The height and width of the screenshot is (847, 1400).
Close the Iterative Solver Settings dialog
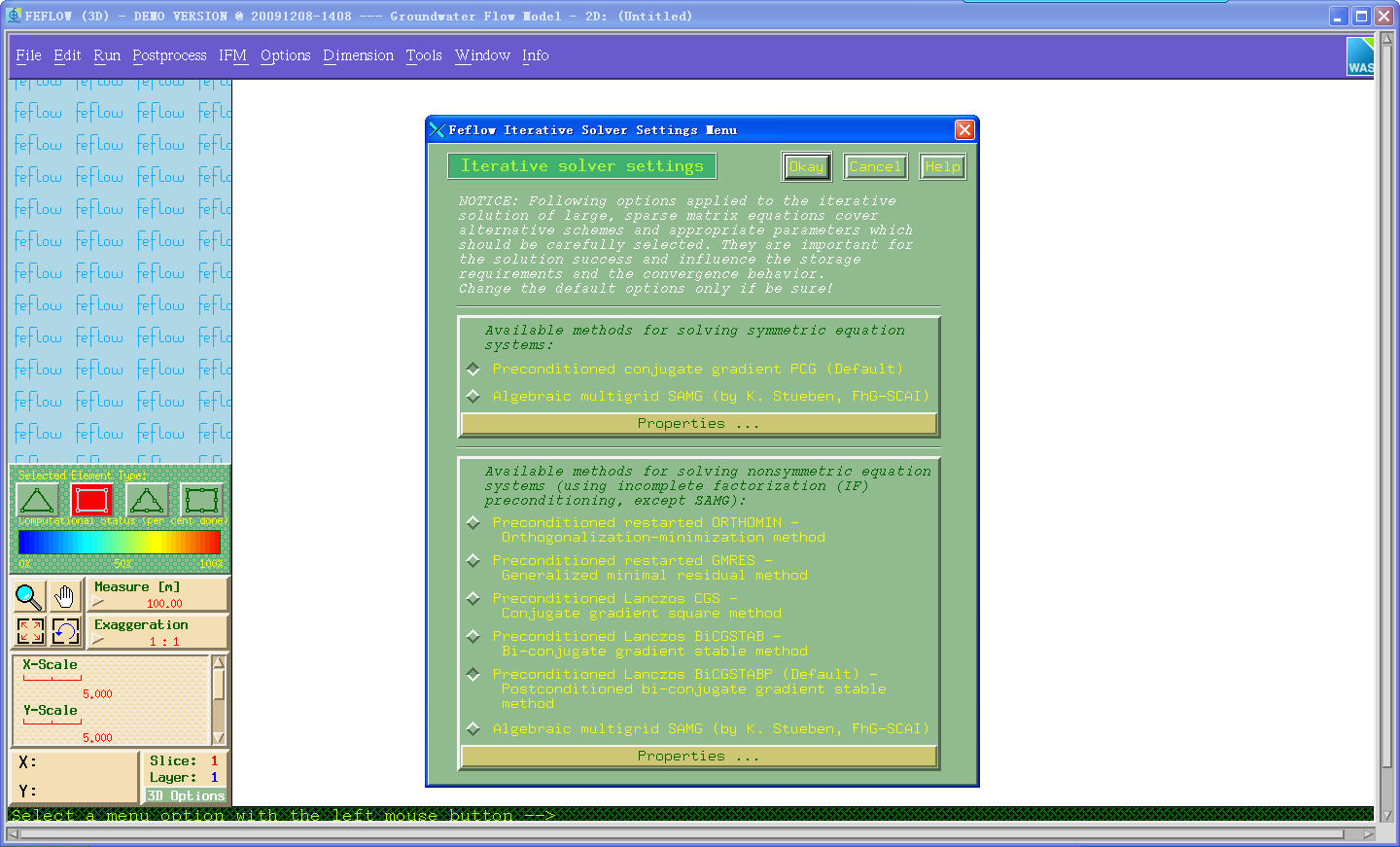point(964,129)
